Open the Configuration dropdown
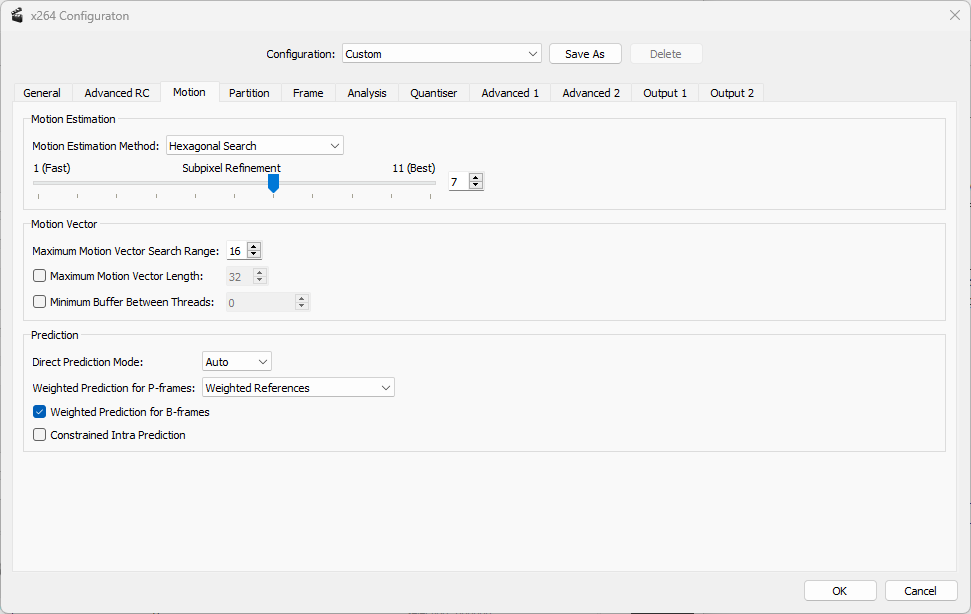971x614 pixels. tap(442, 54)
